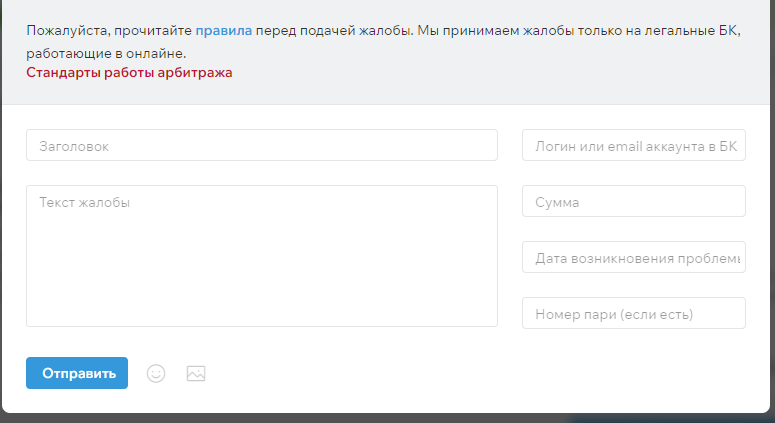This screenshot has width=775, height=423.
Task: Click the Сумма input field
Action: pos(634,202)
